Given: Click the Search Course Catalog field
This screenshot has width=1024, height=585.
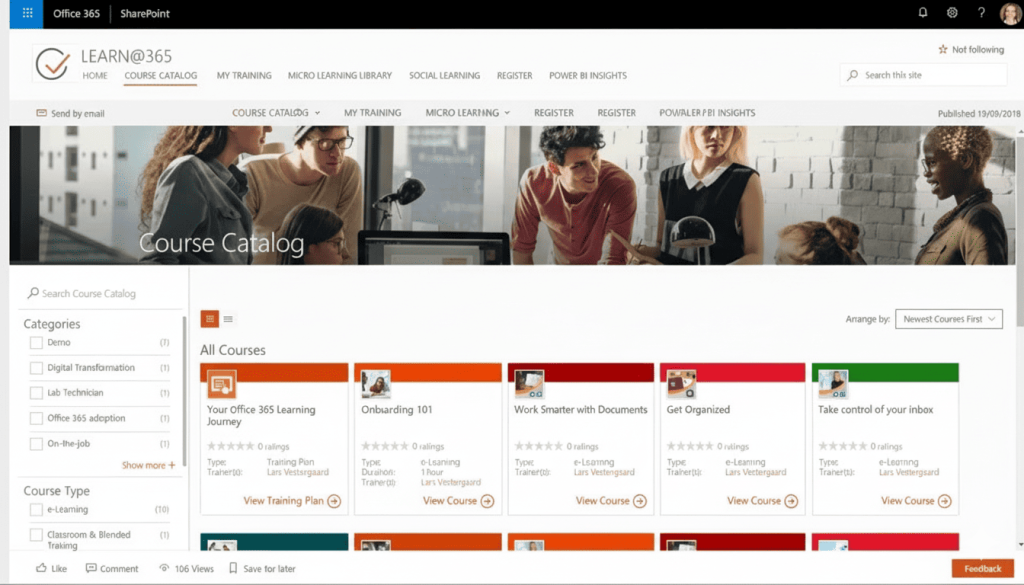Looking at the screenshot, I should click(100, 294).
